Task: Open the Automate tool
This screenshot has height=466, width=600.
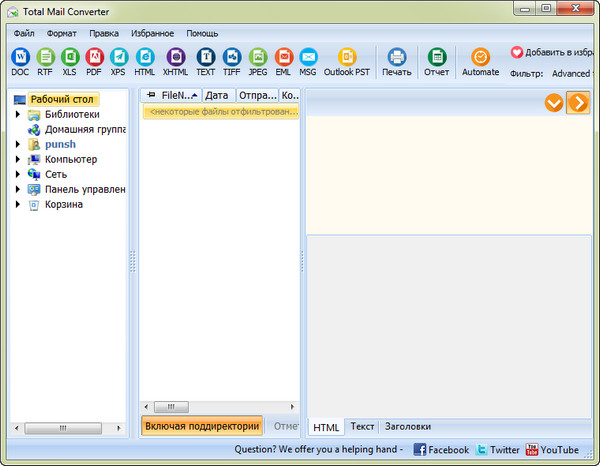Action: pyautogui.click(x=480, y=58)
